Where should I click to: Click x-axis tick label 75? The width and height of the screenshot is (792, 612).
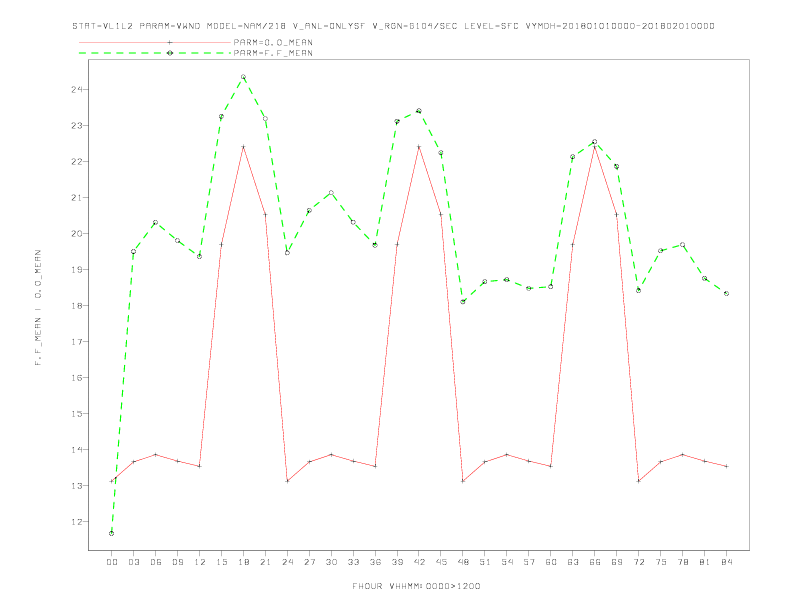[661, 562]
